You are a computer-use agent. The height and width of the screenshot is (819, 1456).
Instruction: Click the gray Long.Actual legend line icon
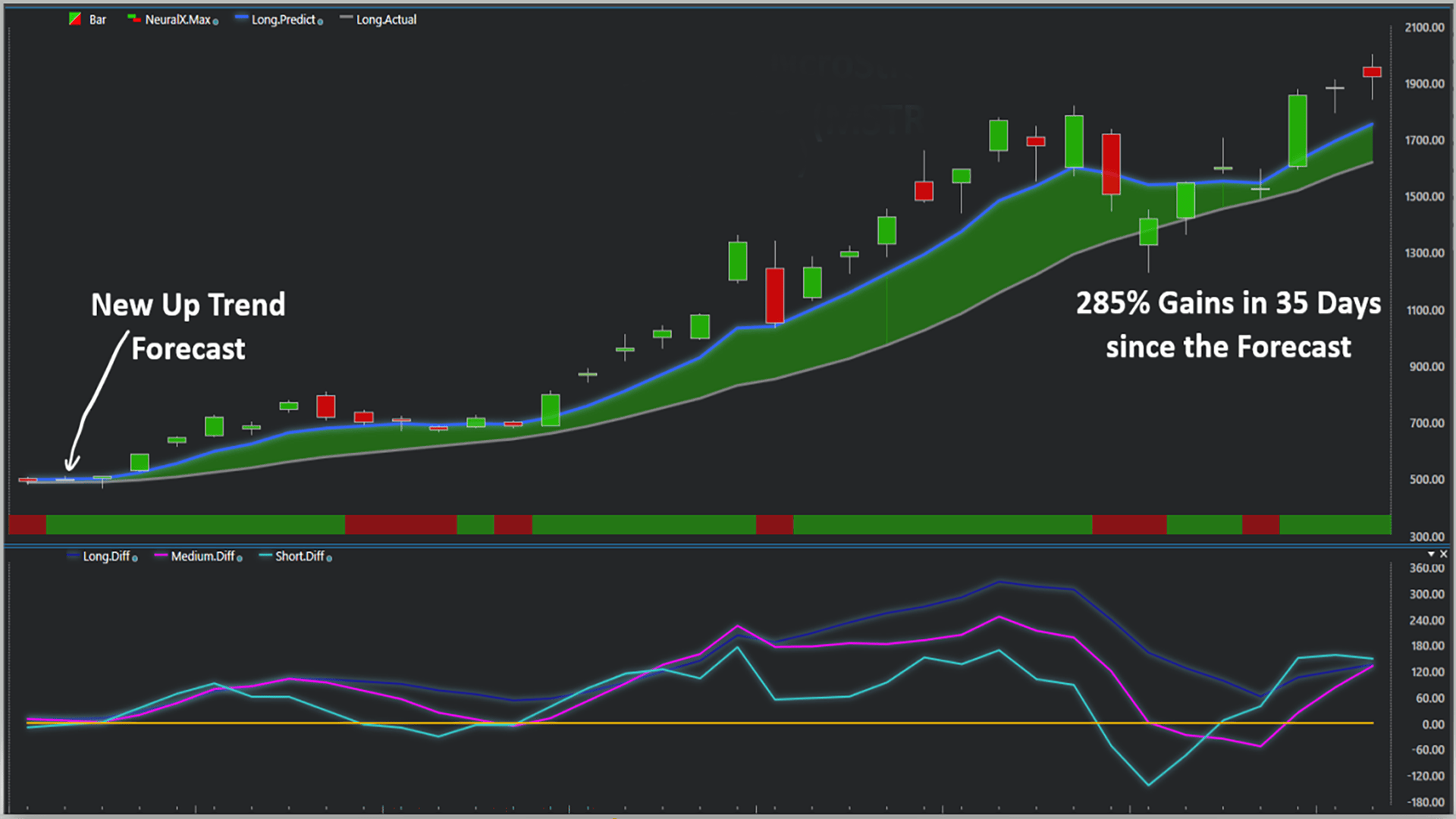[x=347, y=18]
